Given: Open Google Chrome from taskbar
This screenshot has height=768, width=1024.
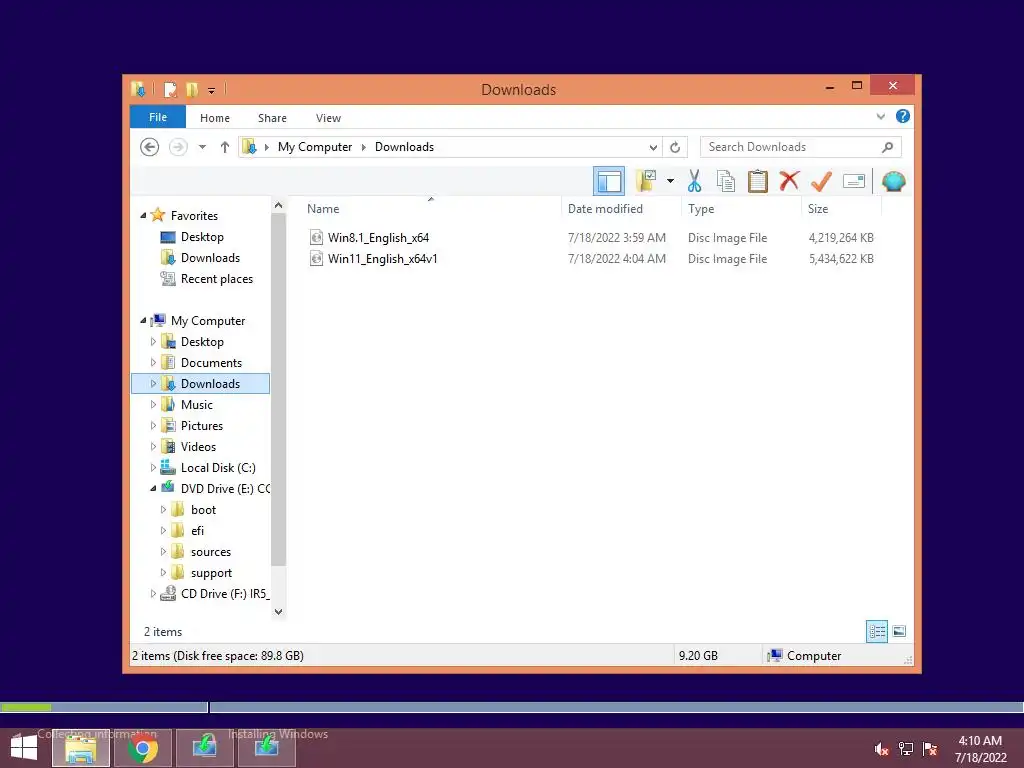Looking at the screenshot, I should 142,748.
